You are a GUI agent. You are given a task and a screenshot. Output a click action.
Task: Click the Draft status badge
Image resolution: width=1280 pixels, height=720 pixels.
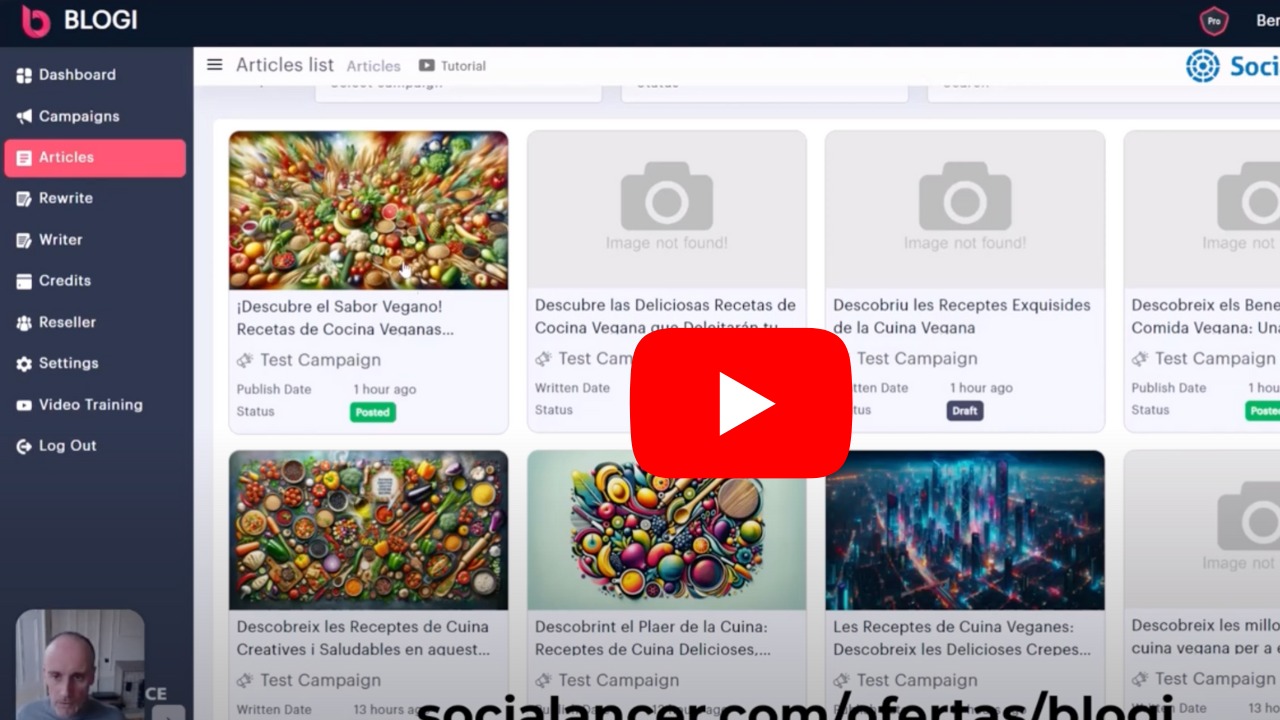[x=965, y=411]
